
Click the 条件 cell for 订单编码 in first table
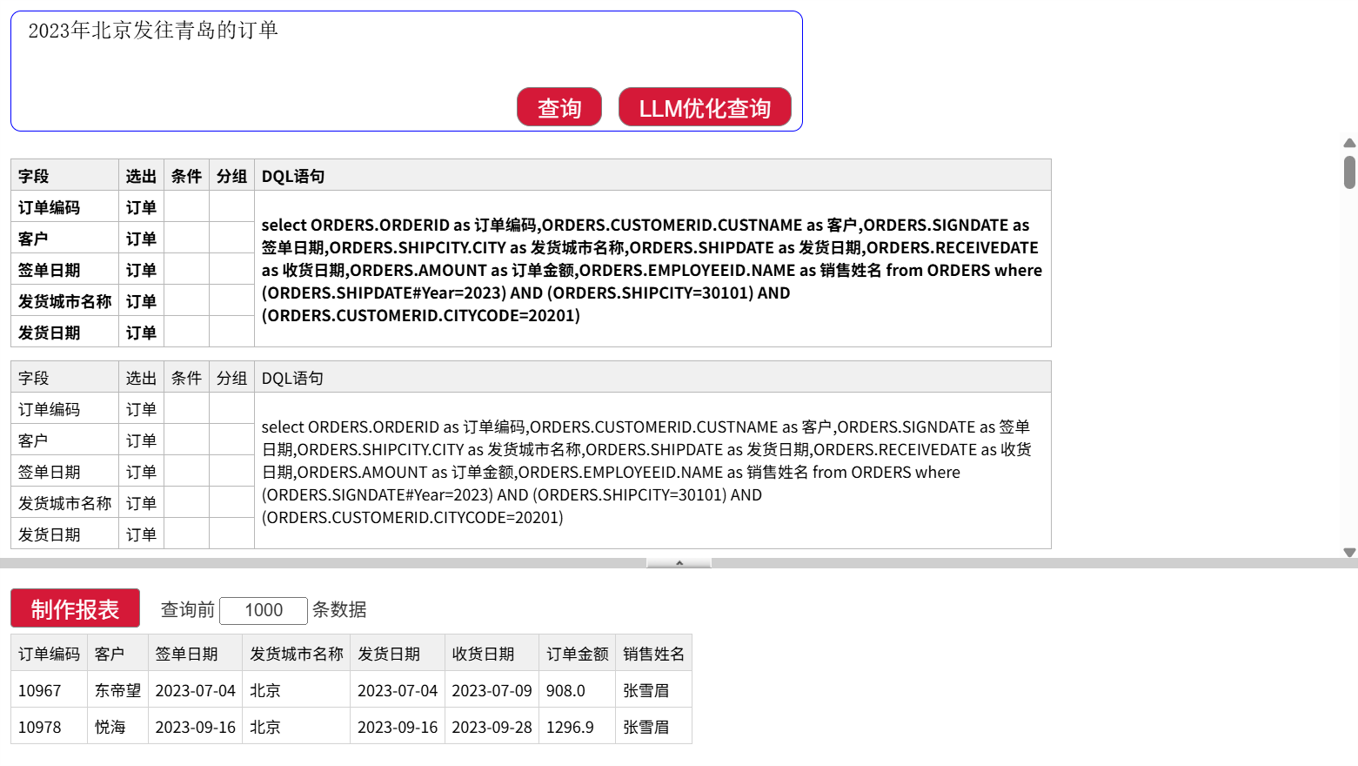[x=186, y=207]
